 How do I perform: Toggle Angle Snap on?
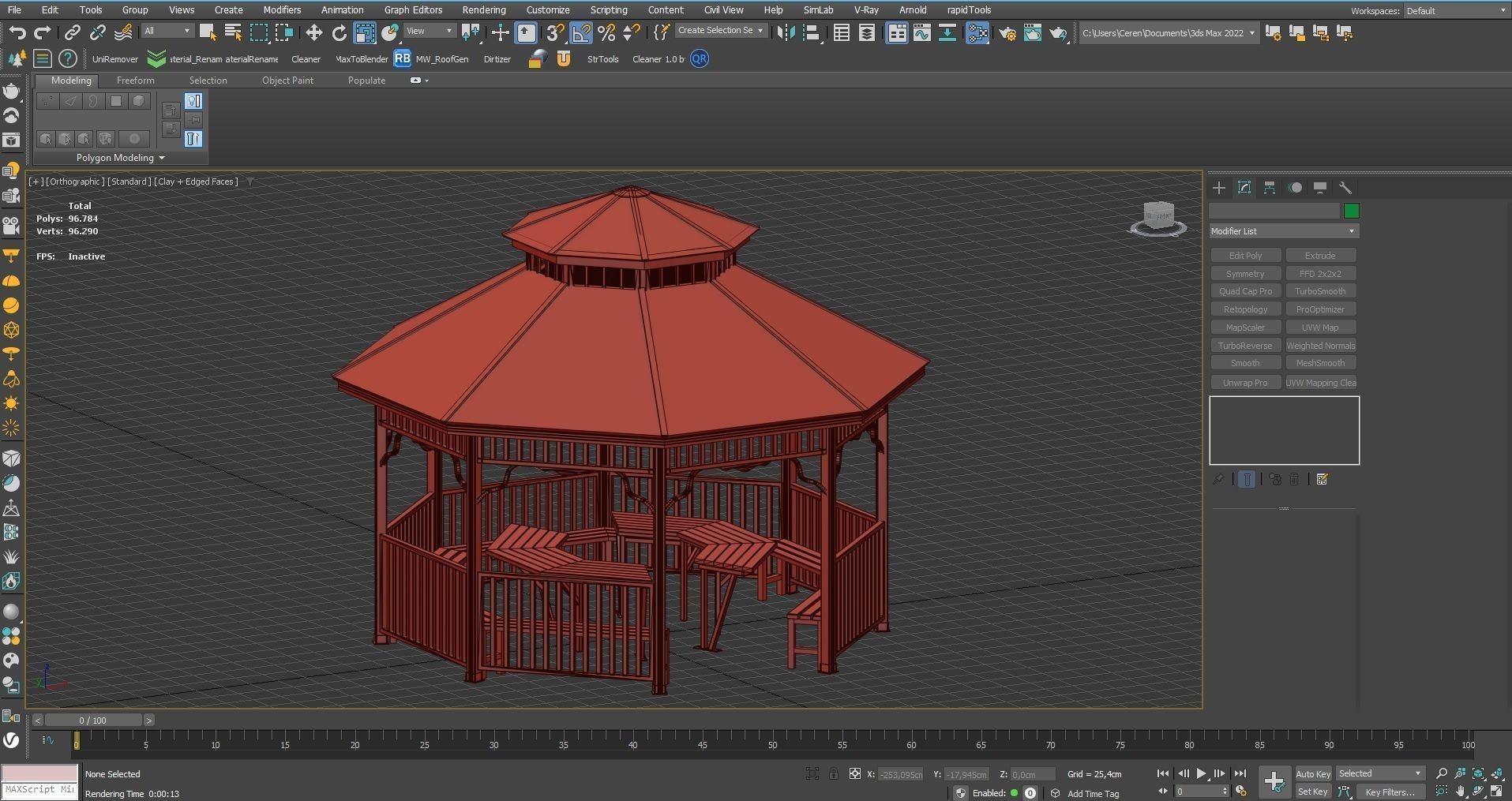581,32
